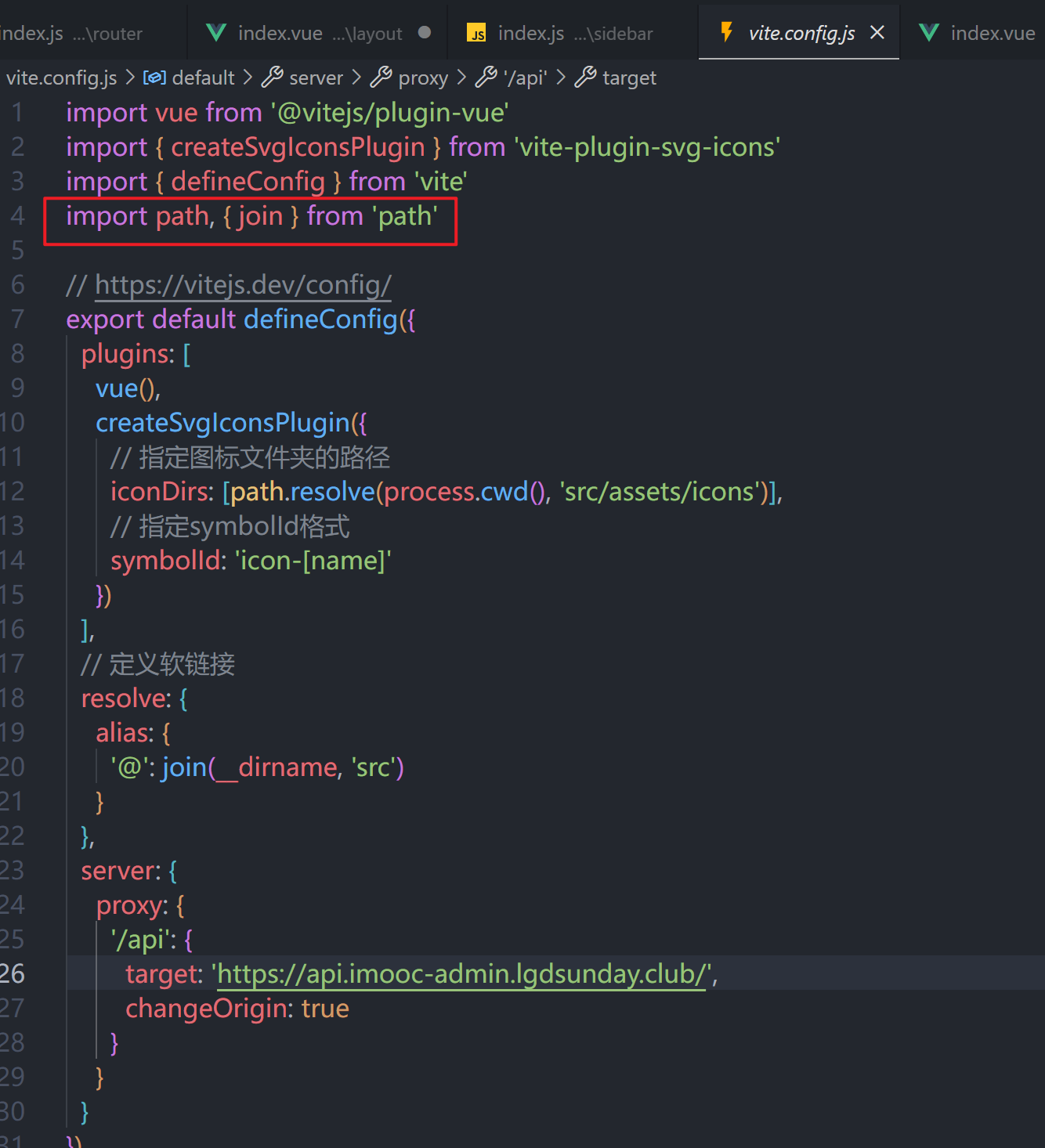1045x1148 pixels.
Task: Click the wrench icon before the proxy breadcrumb
Action: 381,77
